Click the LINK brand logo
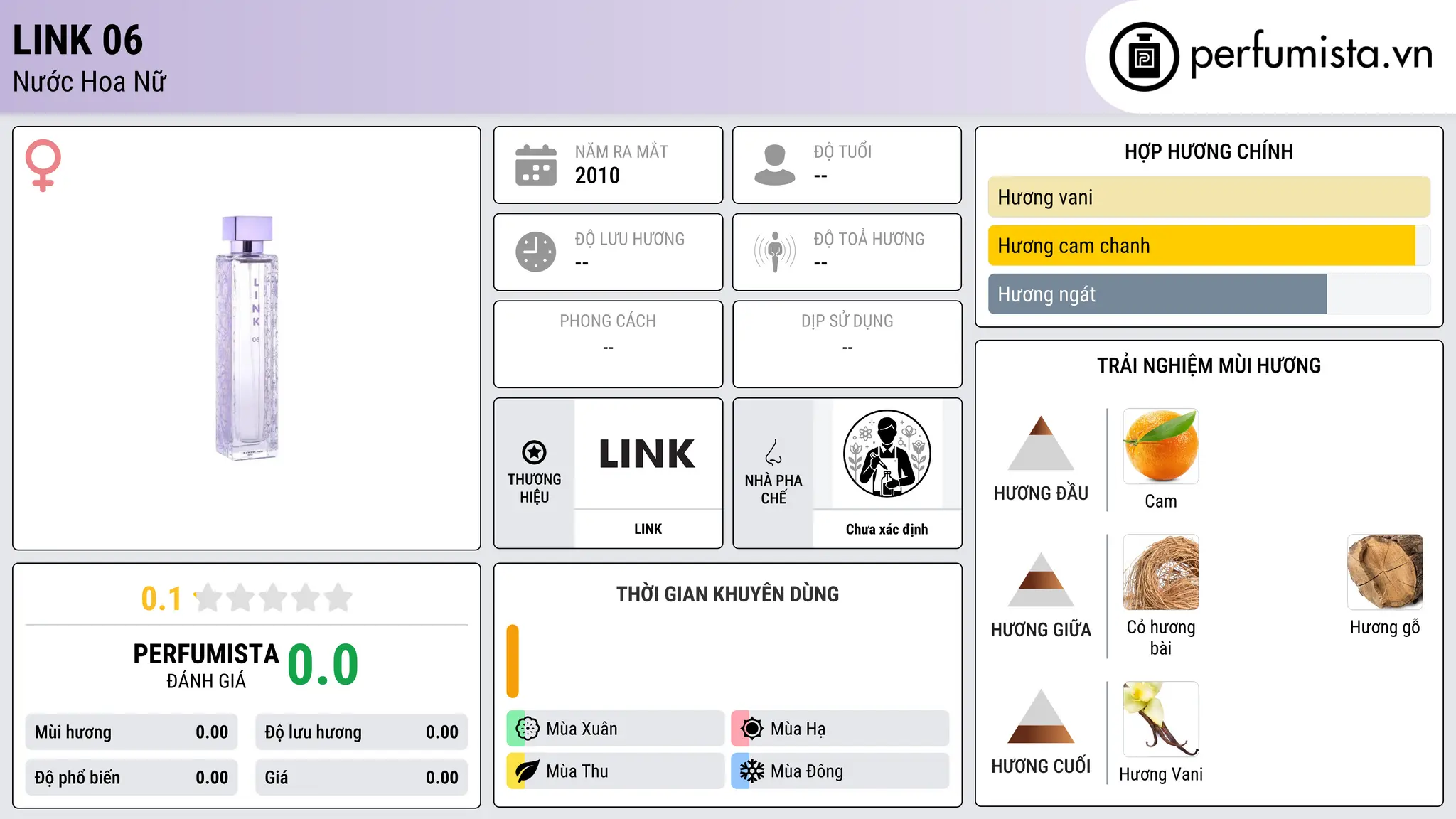This screenshot has width=1456, height=819. pos(648,454)
